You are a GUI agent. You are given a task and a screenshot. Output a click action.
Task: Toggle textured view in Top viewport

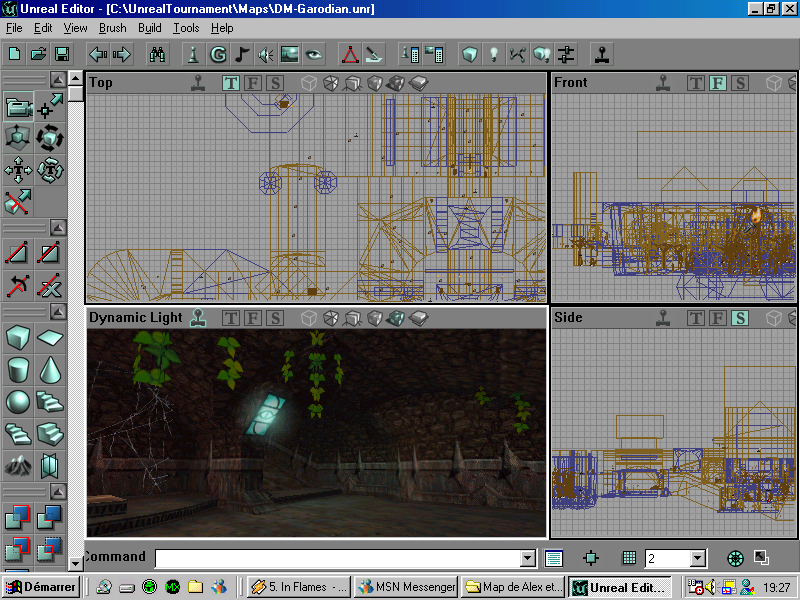(373, 84)
